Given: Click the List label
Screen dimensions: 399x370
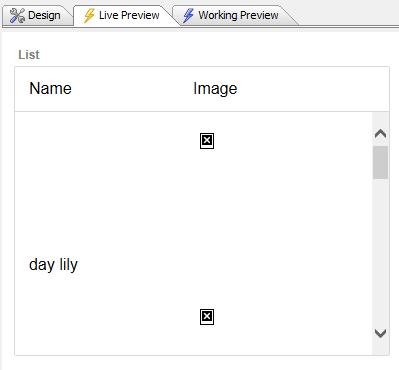Looking at the screenshot, I should pos(29,55).
